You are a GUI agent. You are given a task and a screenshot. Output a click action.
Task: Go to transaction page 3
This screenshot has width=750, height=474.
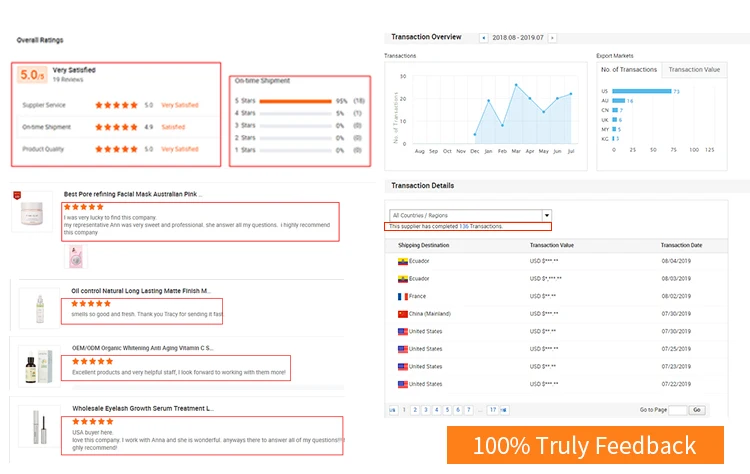point(426,410)
